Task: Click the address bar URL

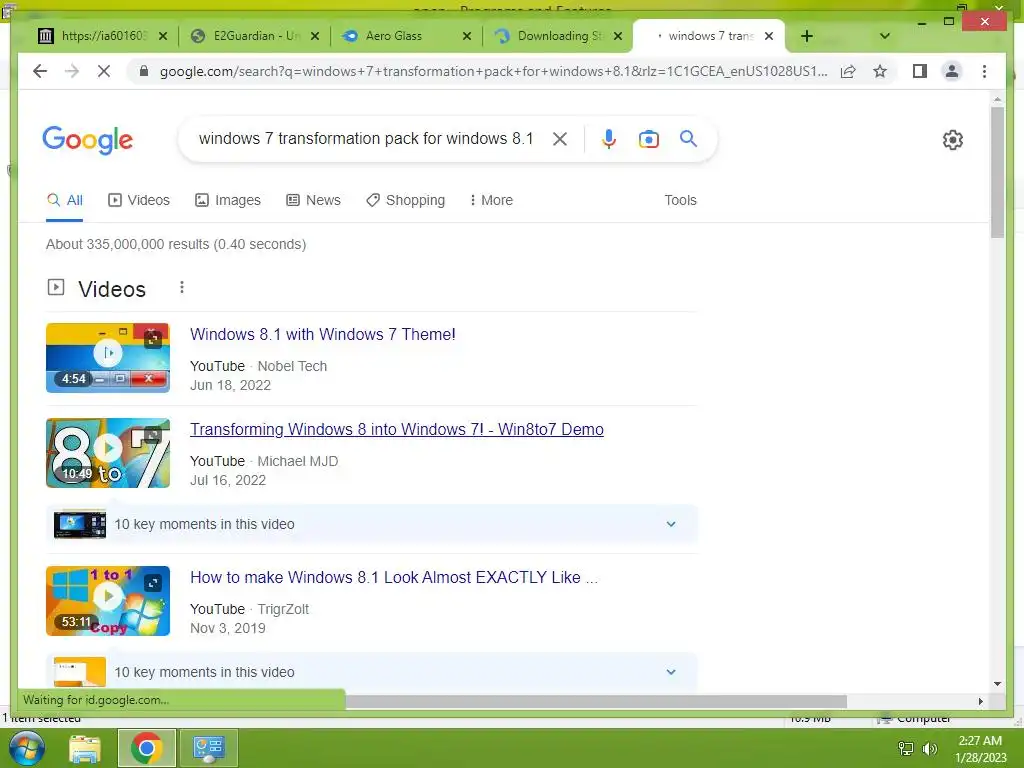Action: tap(493, 71)
